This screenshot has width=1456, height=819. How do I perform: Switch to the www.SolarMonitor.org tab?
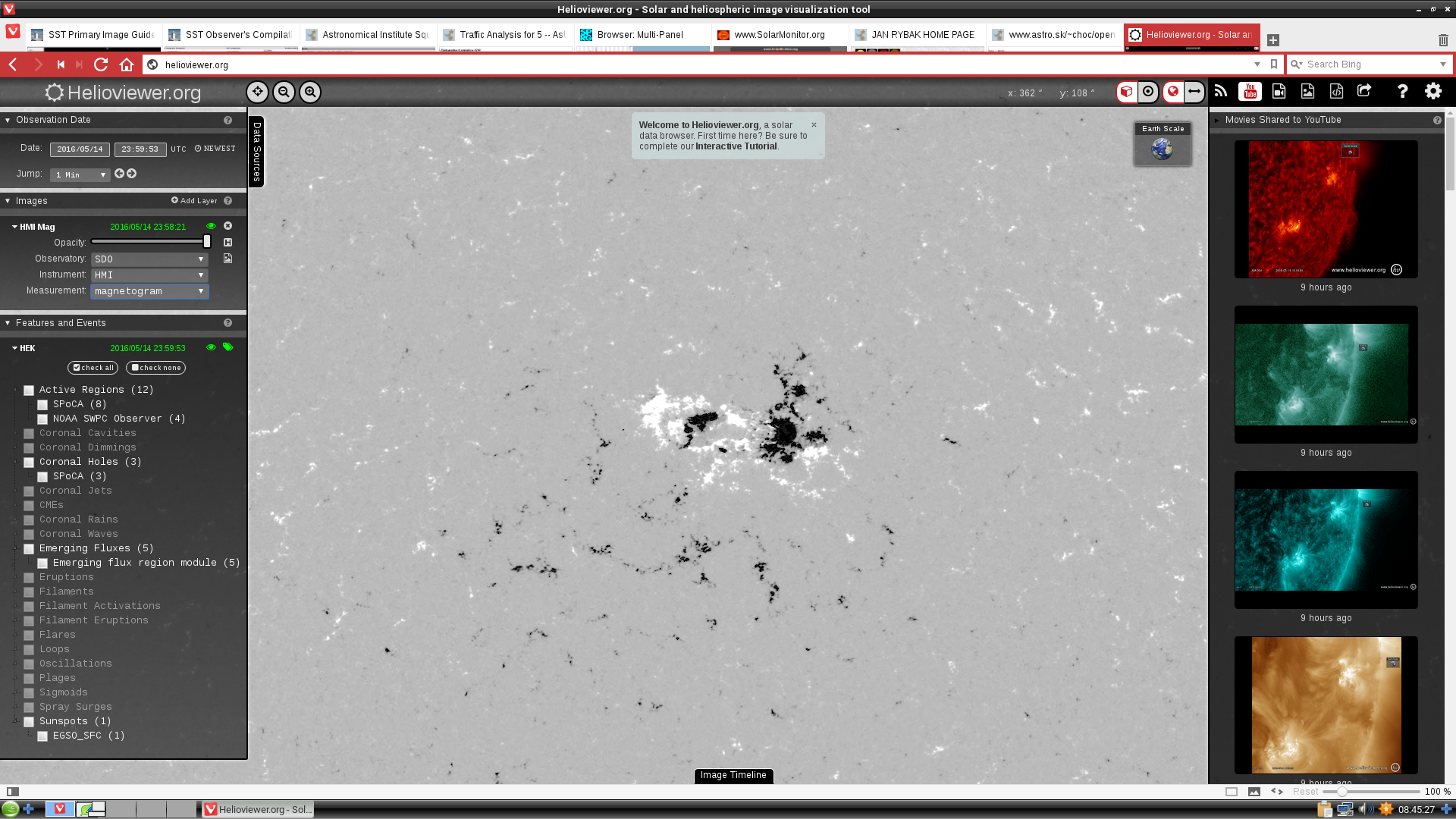pos(780,35)
